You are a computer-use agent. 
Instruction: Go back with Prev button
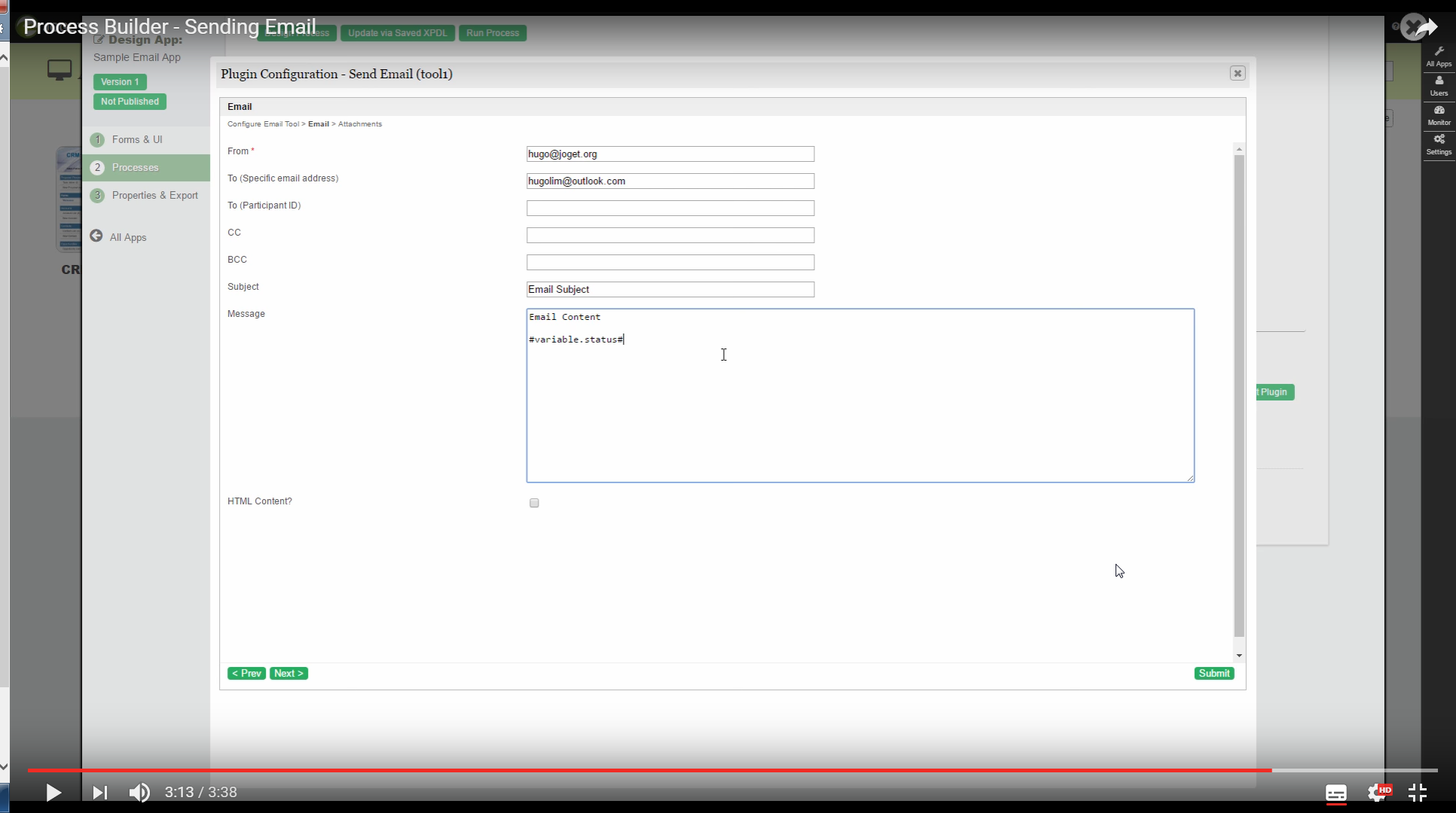tap(246, 673)
